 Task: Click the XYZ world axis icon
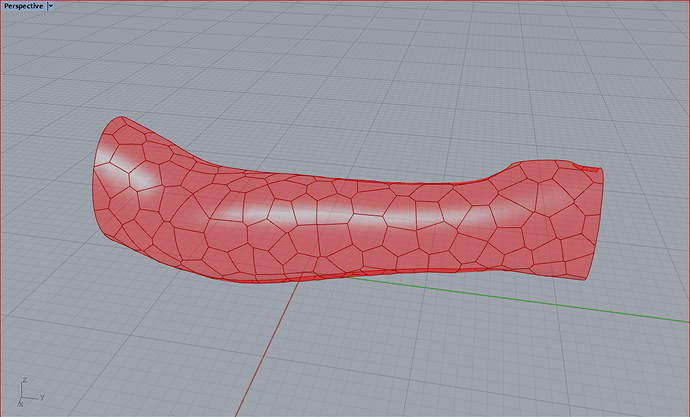(30, 392)
